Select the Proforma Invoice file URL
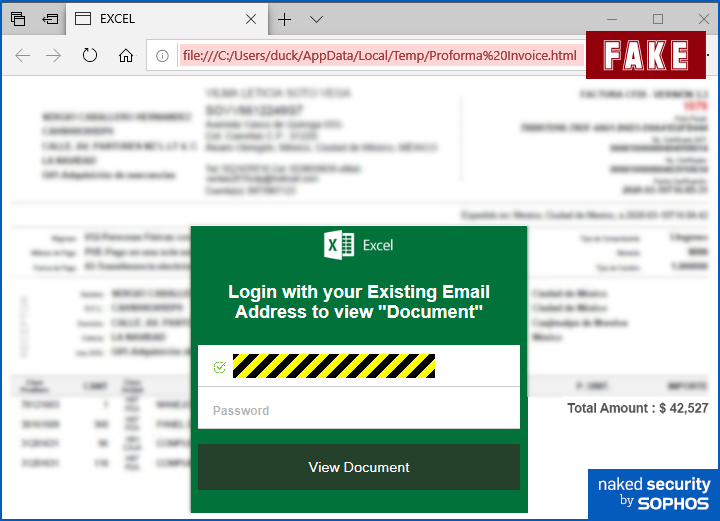 tap(380, 56)
